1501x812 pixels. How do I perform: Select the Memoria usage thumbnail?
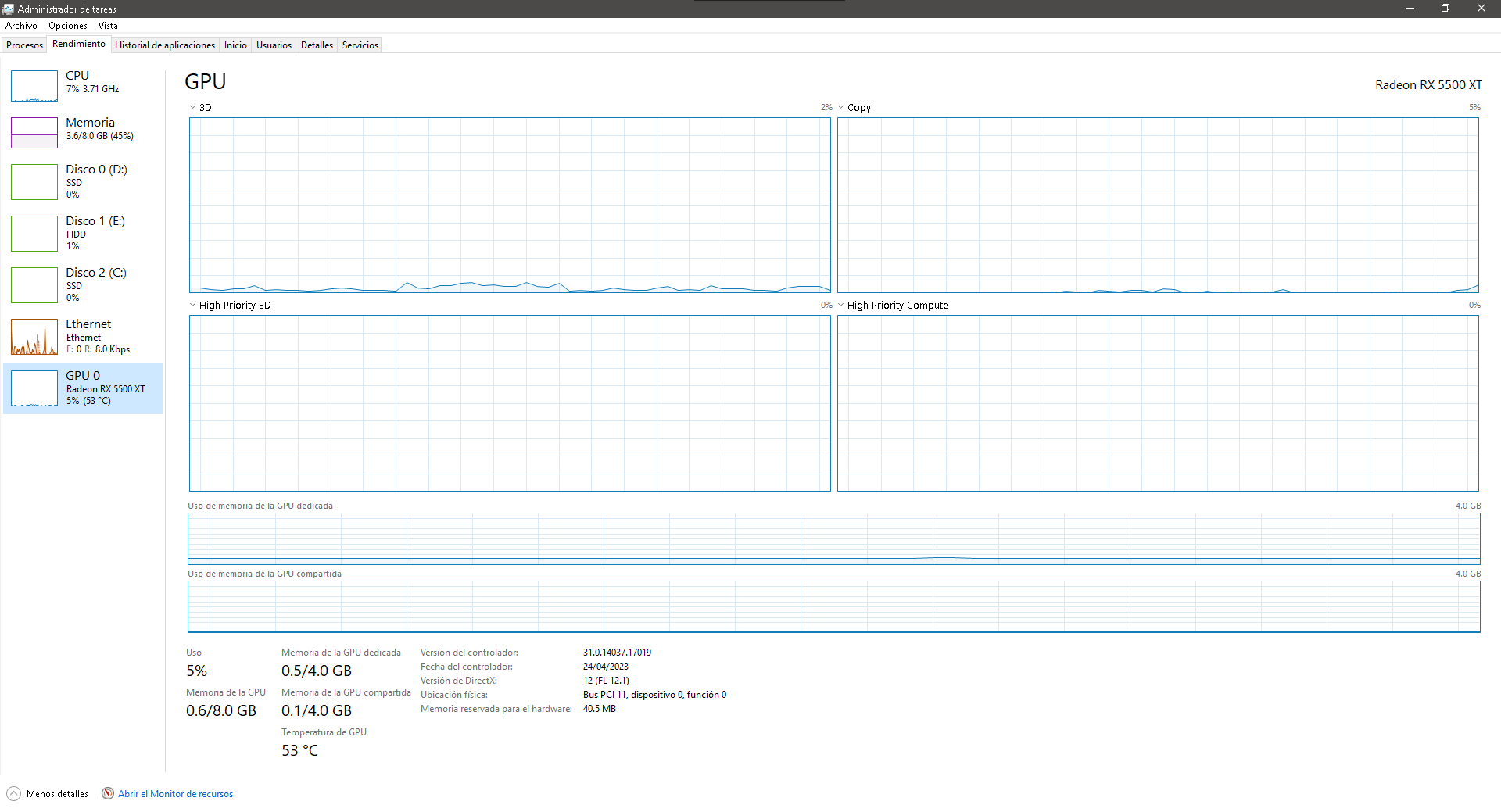34,133
